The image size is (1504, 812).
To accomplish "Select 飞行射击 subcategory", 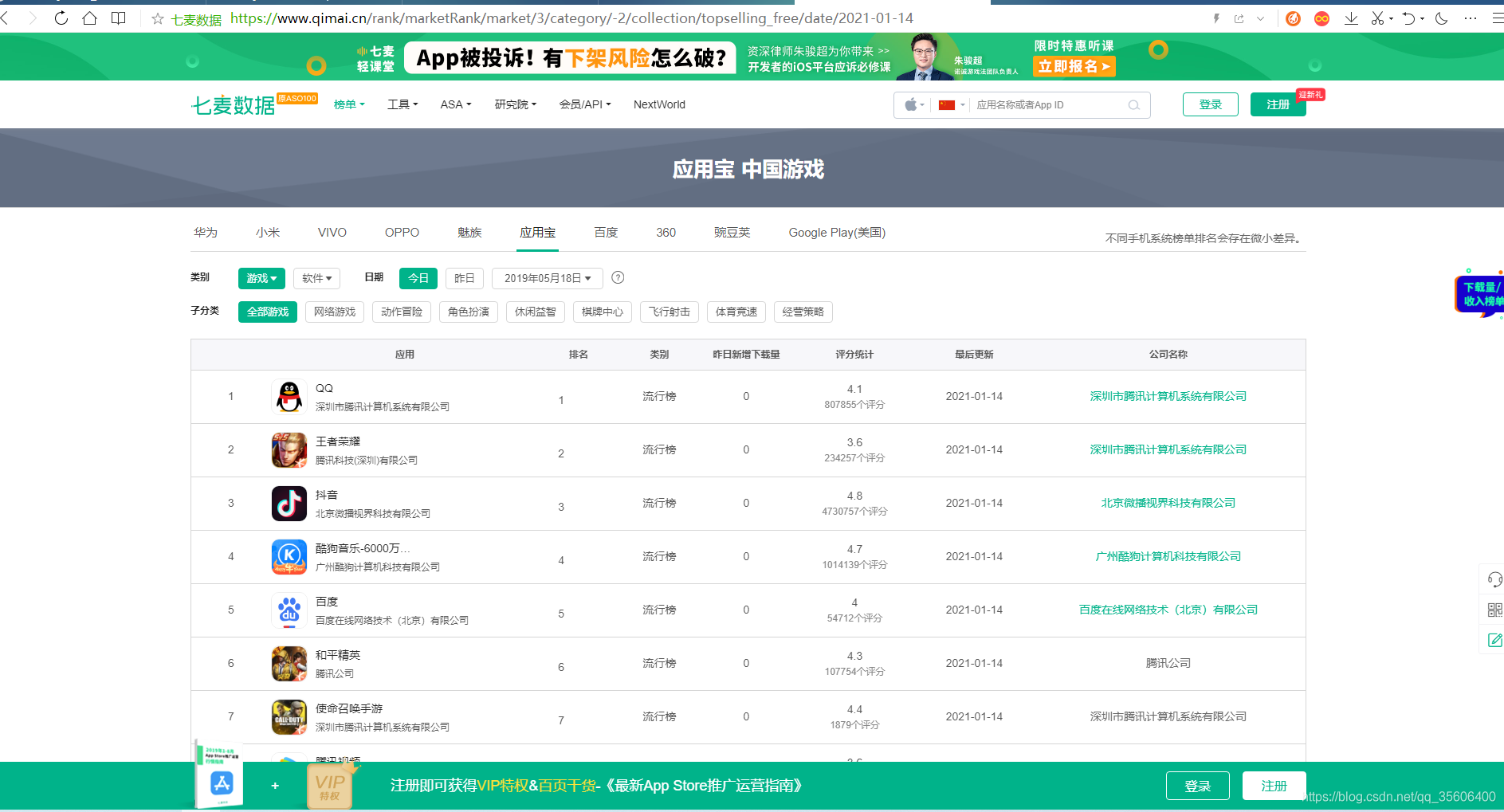I will (670, 312).
